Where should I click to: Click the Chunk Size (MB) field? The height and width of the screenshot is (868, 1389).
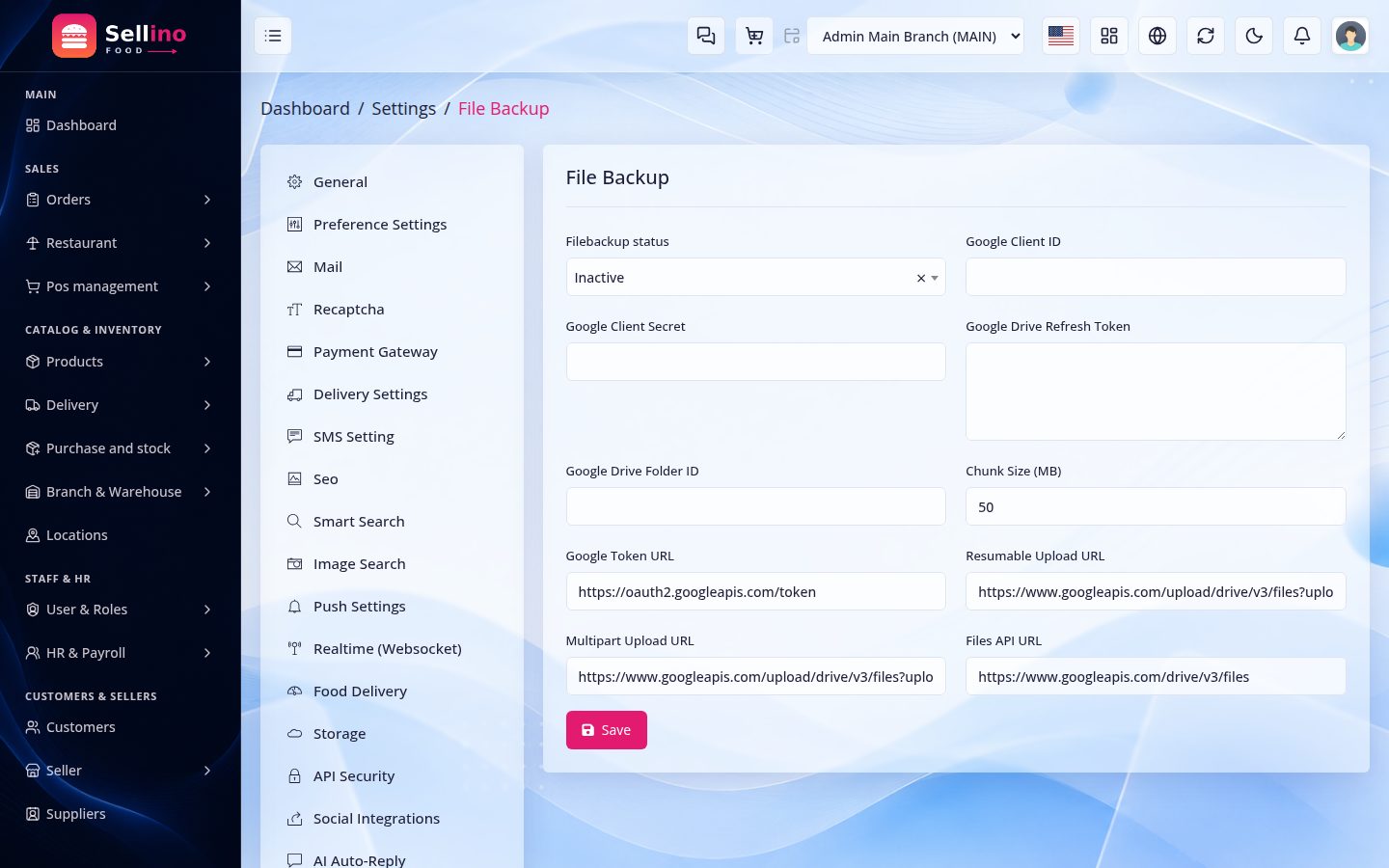pyautogui.click(x=1156, y=506)
